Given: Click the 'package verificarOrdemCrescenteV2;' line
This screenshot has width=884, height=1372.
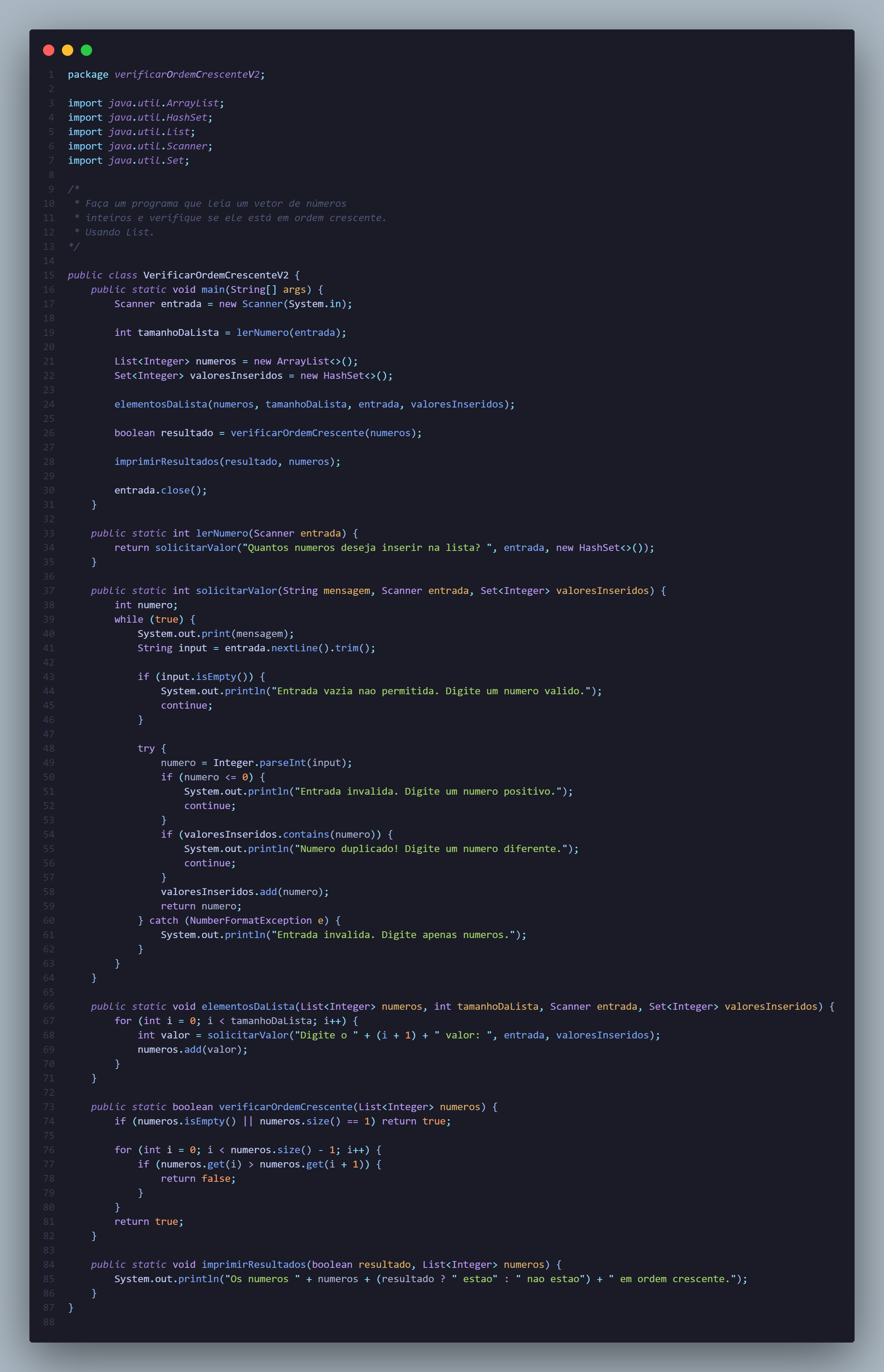Looking at the screenshot, I should click(166, 75).
